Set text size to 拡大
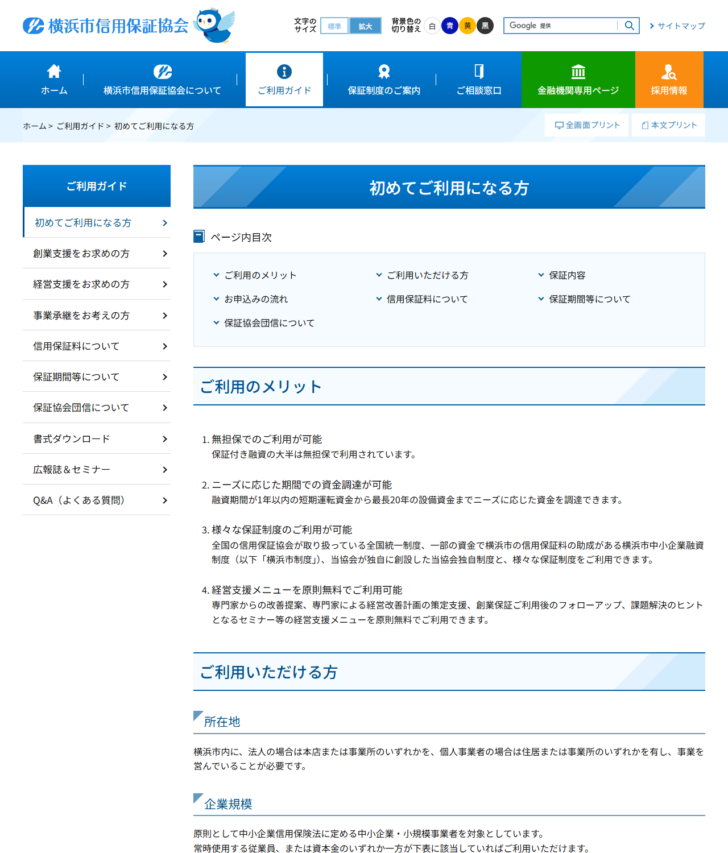 click(365, 26)
